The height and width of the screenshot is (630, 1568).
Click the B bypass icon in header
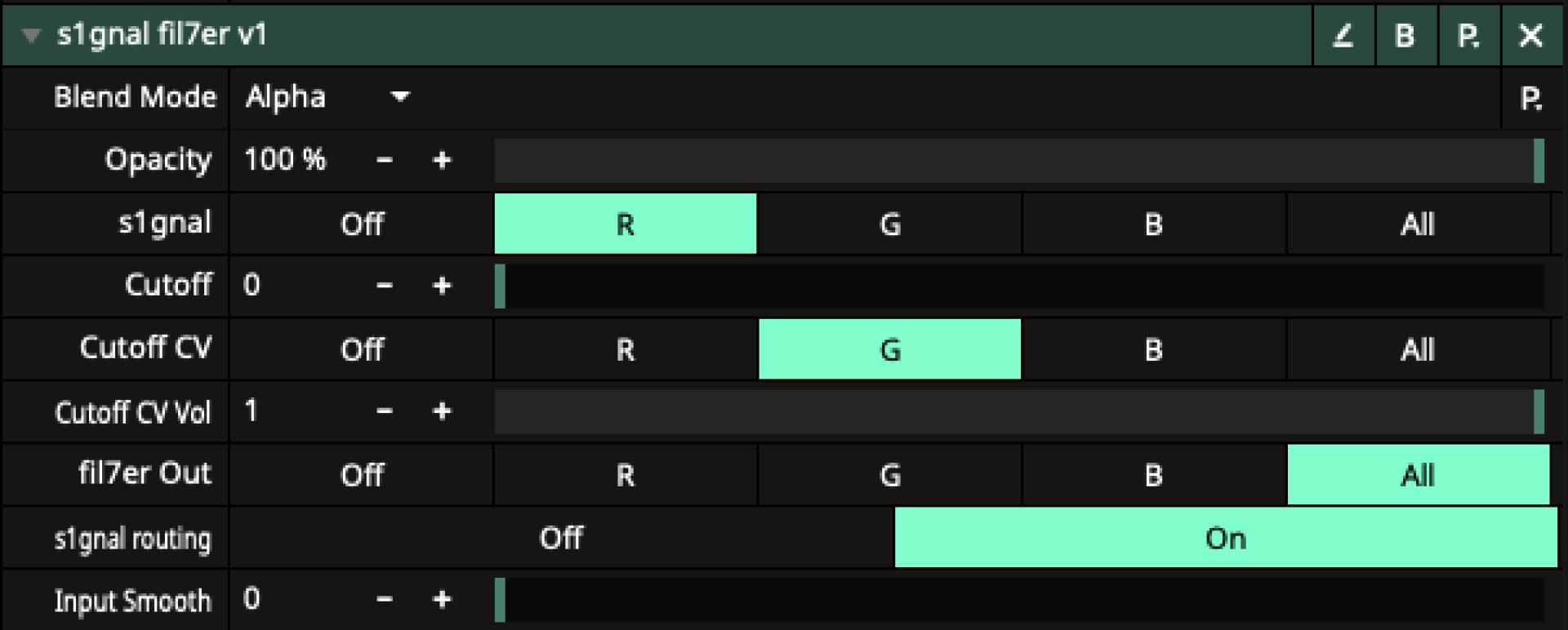[1405, 36]
